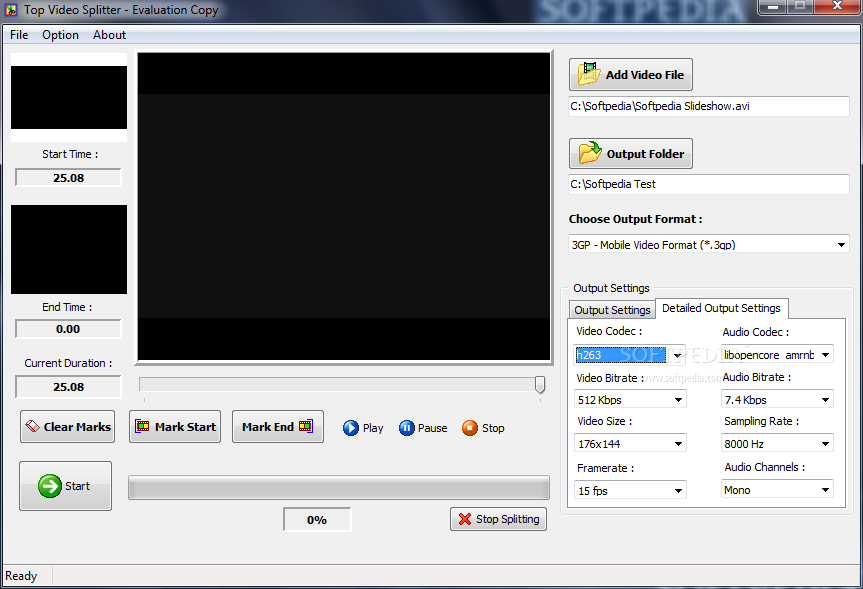Click the Current Duration value field
This screenshot has height=589, width=863.
(68, 387)
